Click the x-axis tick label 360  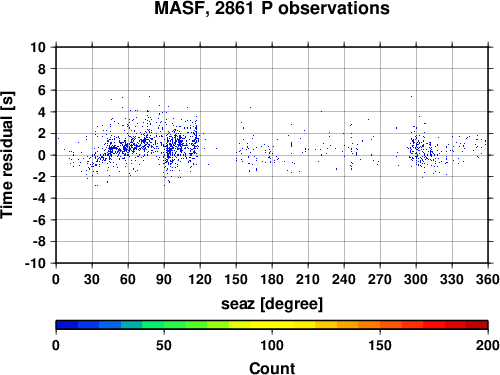pyautogui.click(x=488, y=279)
